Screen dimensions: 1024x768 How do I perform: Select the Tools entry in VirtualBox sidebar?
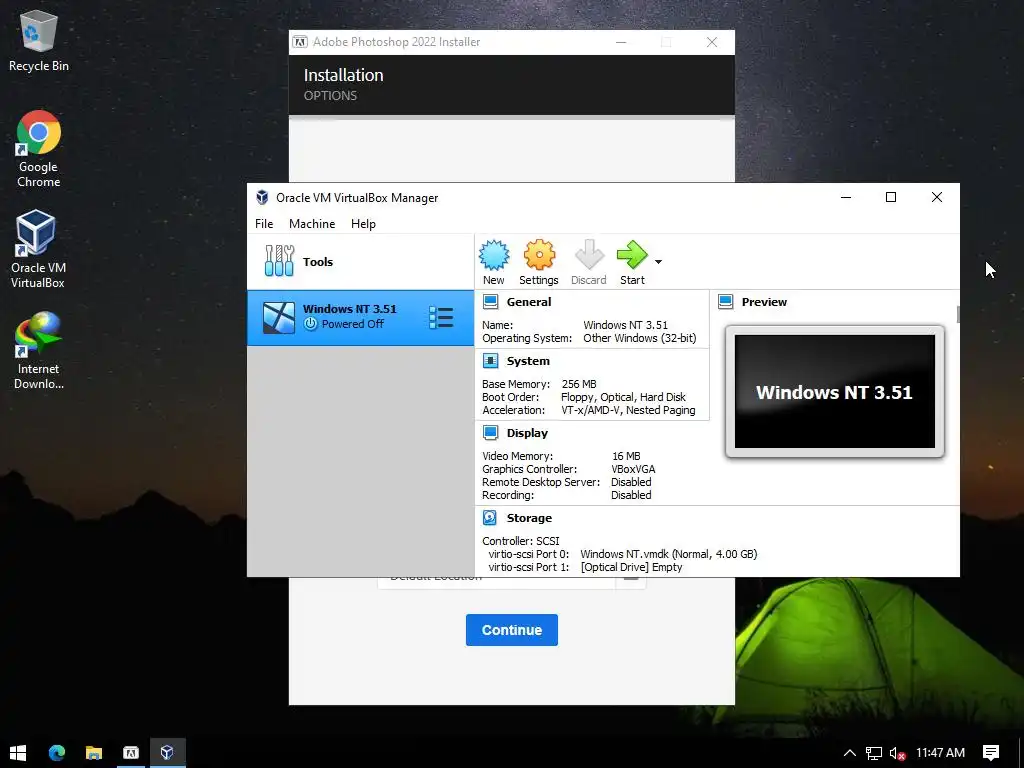[360, 262]
